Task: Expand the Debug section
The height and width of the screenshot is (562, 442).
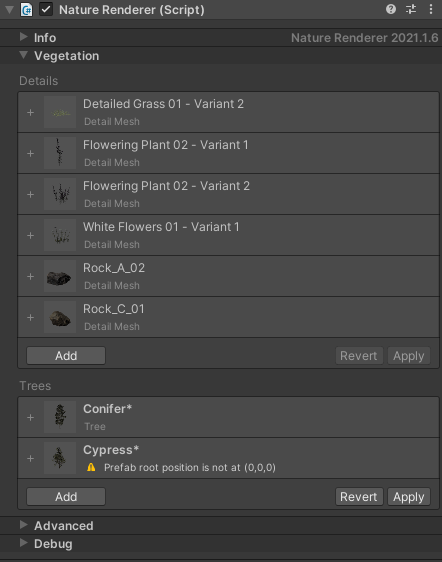Action: [x=24, y=543]
